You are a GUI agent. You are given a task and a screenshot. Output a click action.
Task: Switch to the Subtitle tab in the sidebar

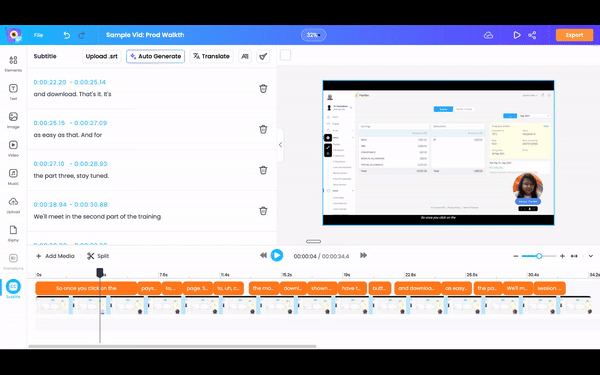13,289
